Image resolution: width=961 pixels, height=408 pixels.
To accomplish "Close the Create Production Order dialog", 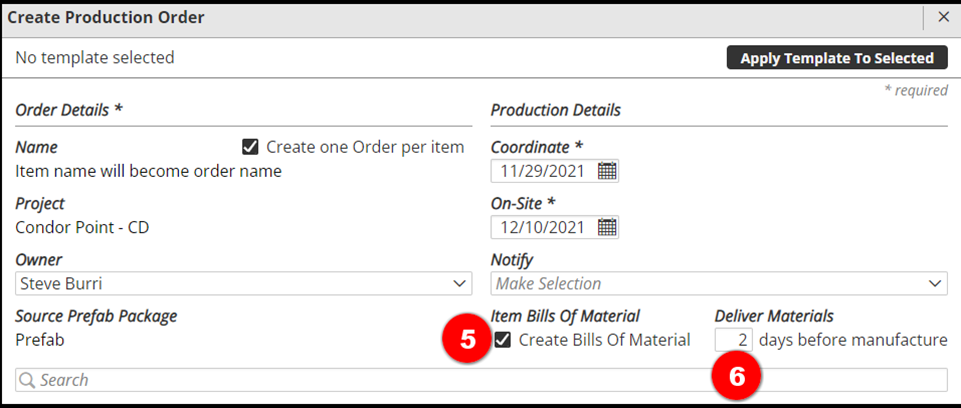I will coord(943,17).
